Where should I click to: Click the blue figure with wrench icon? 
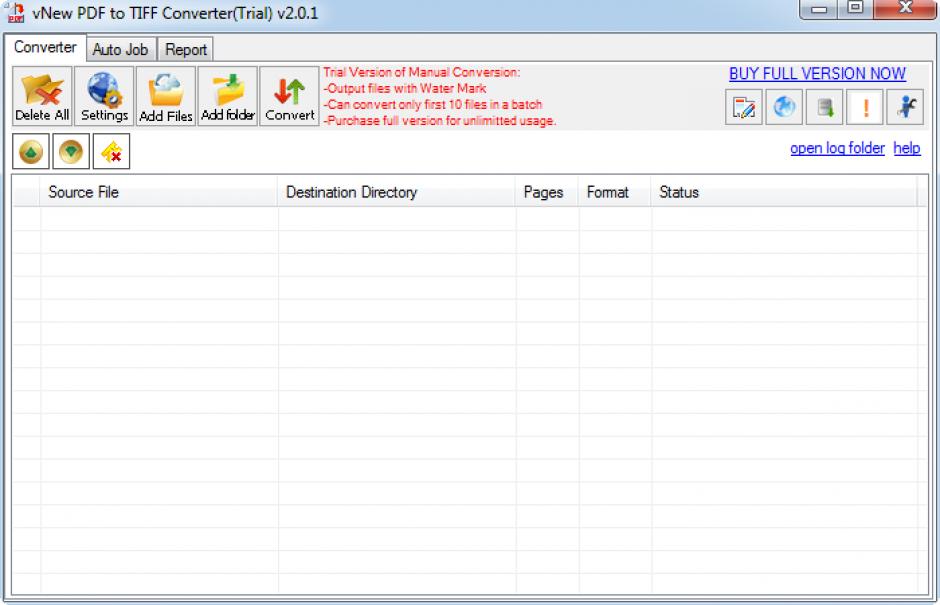(x=905, y=107)
